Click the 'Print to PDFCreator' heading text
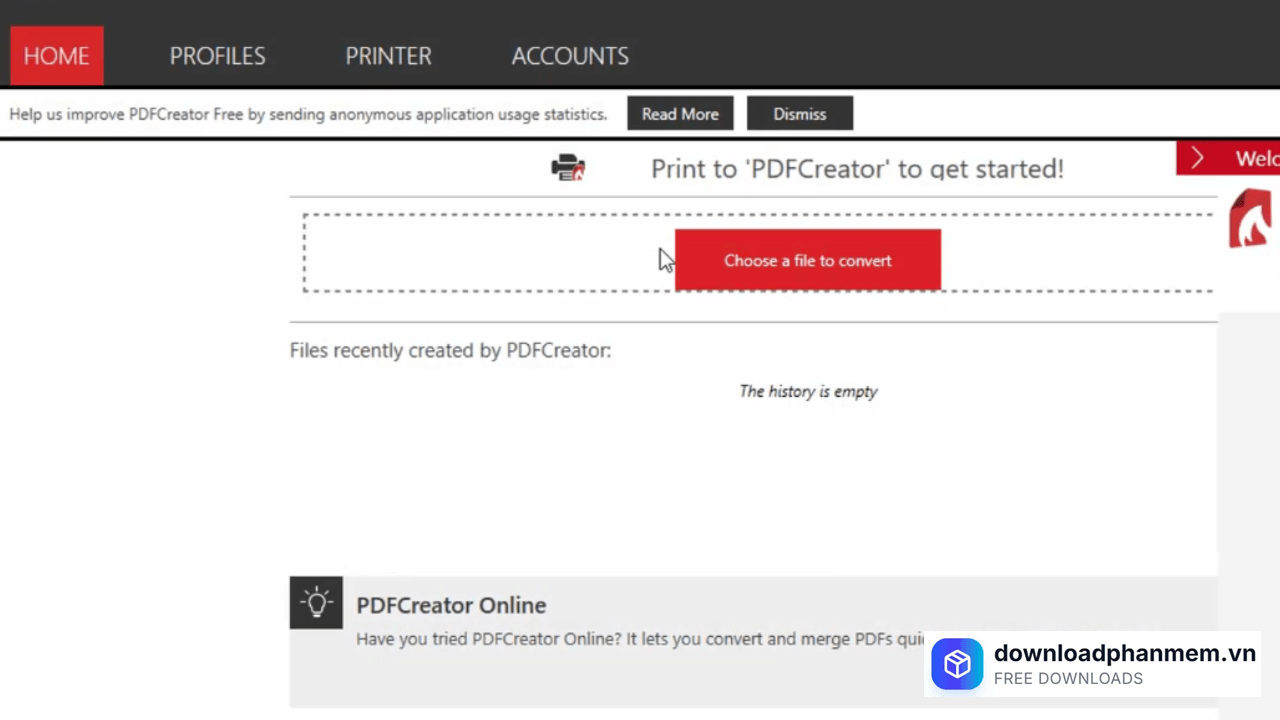This screenshot has width=1280, height=720. point(857,169)
